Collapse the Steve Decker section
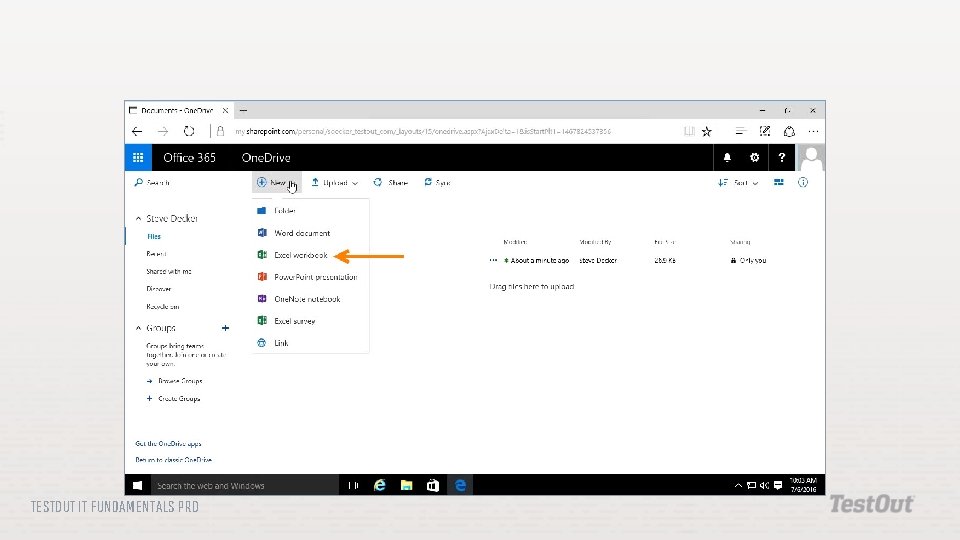 click(138, 219)
